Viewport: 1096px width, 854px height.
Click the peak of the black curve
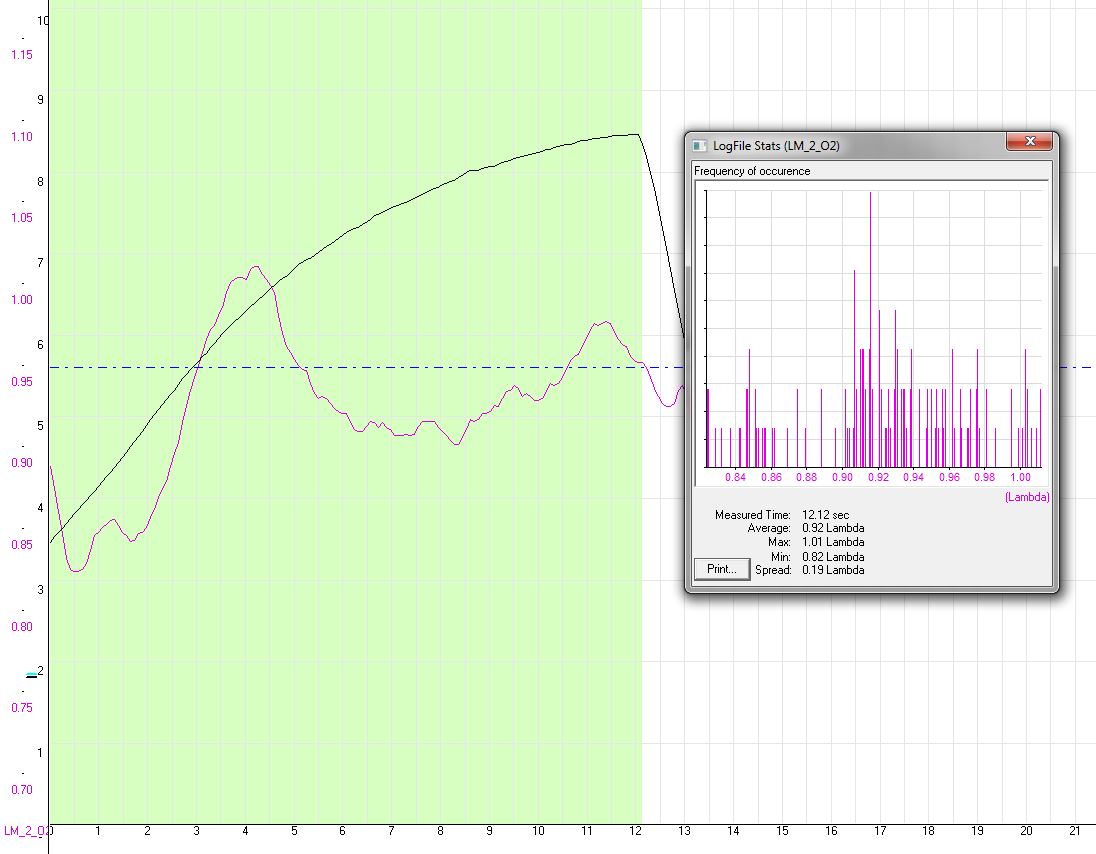(632, 134)
